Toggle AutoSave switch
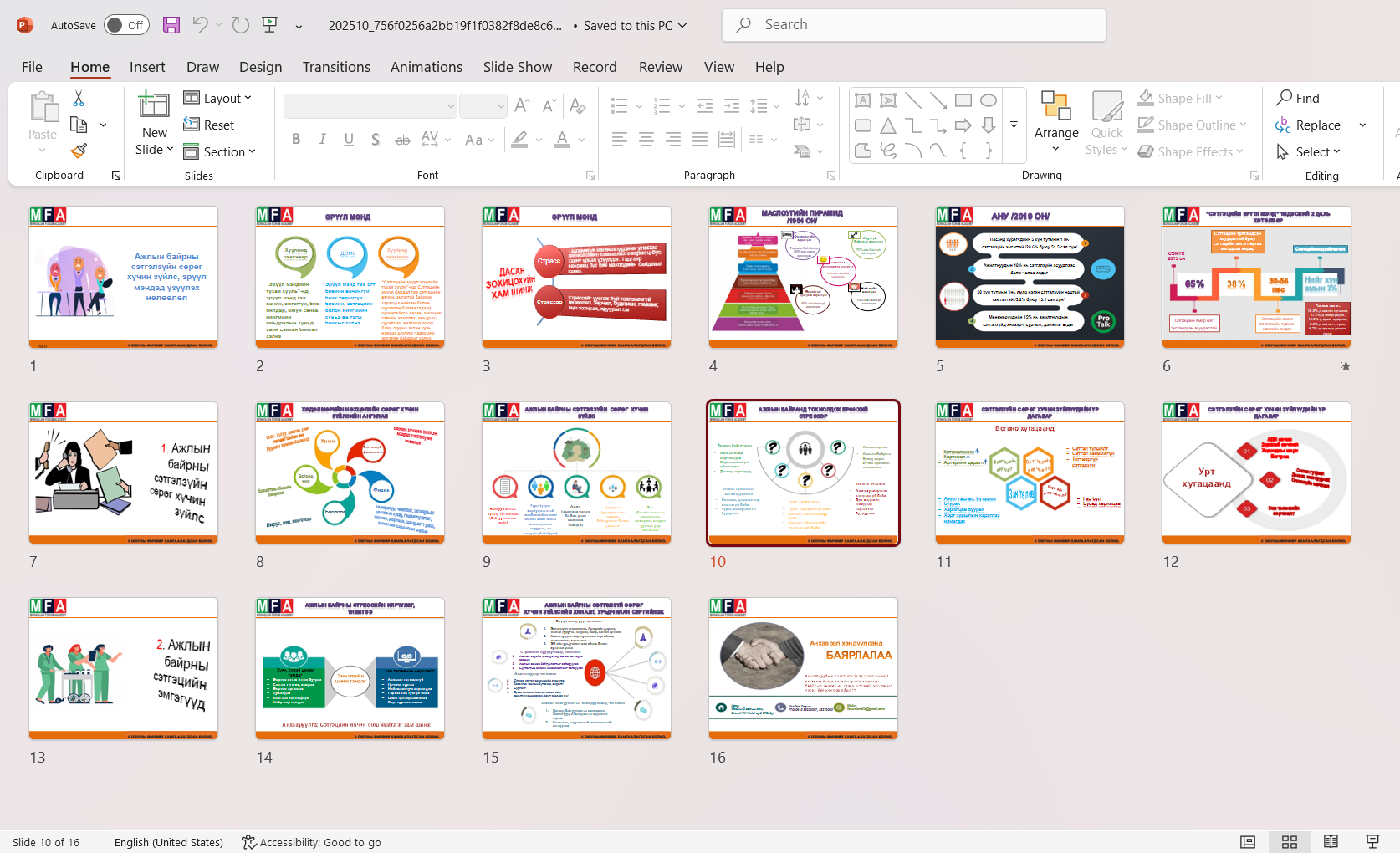 pyautogui.click(x=126, y=25)
